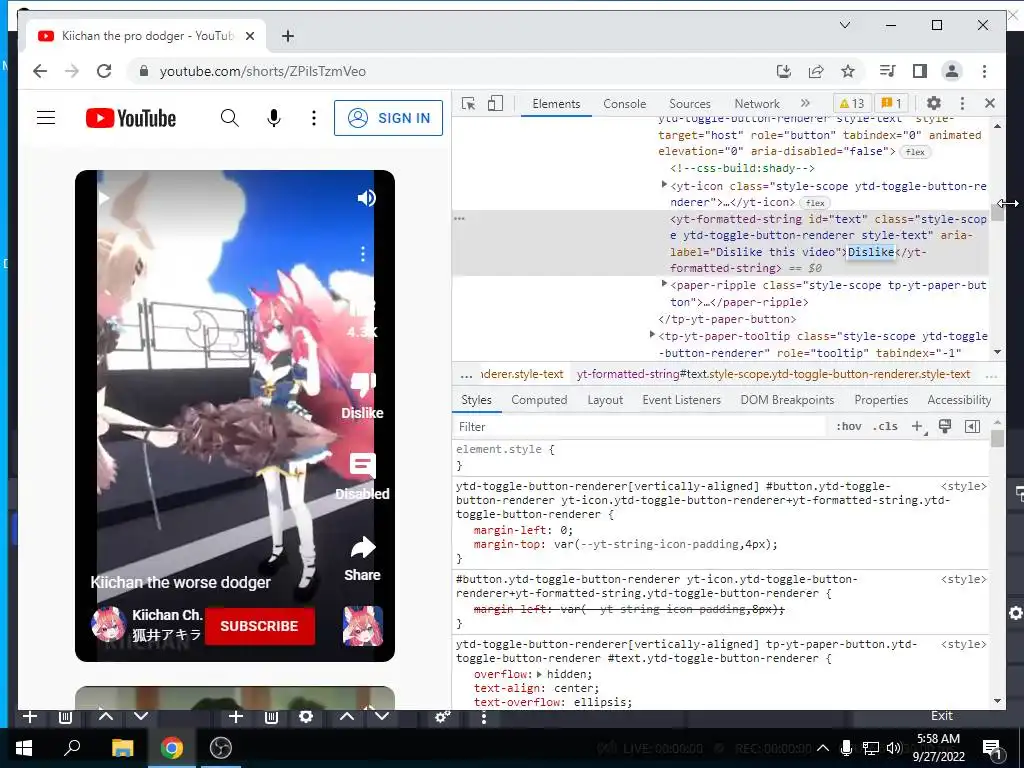This screenshot has height=768, width=1024.
Task: Toggle rendering emulations paintbrush icon
Action: click(944, 426)
